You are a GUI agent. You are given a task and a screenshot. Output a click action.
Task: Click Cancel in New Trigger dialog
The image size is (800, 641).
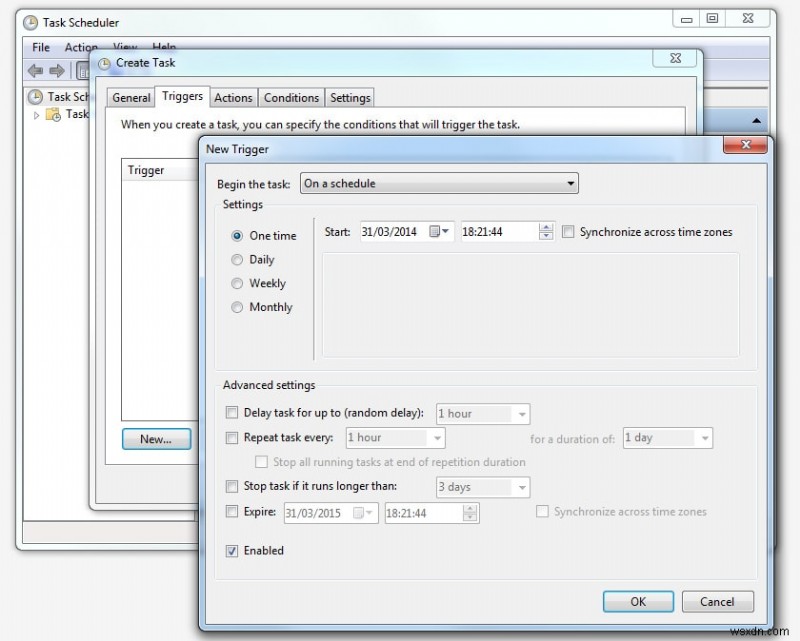[x=717, y=602]
